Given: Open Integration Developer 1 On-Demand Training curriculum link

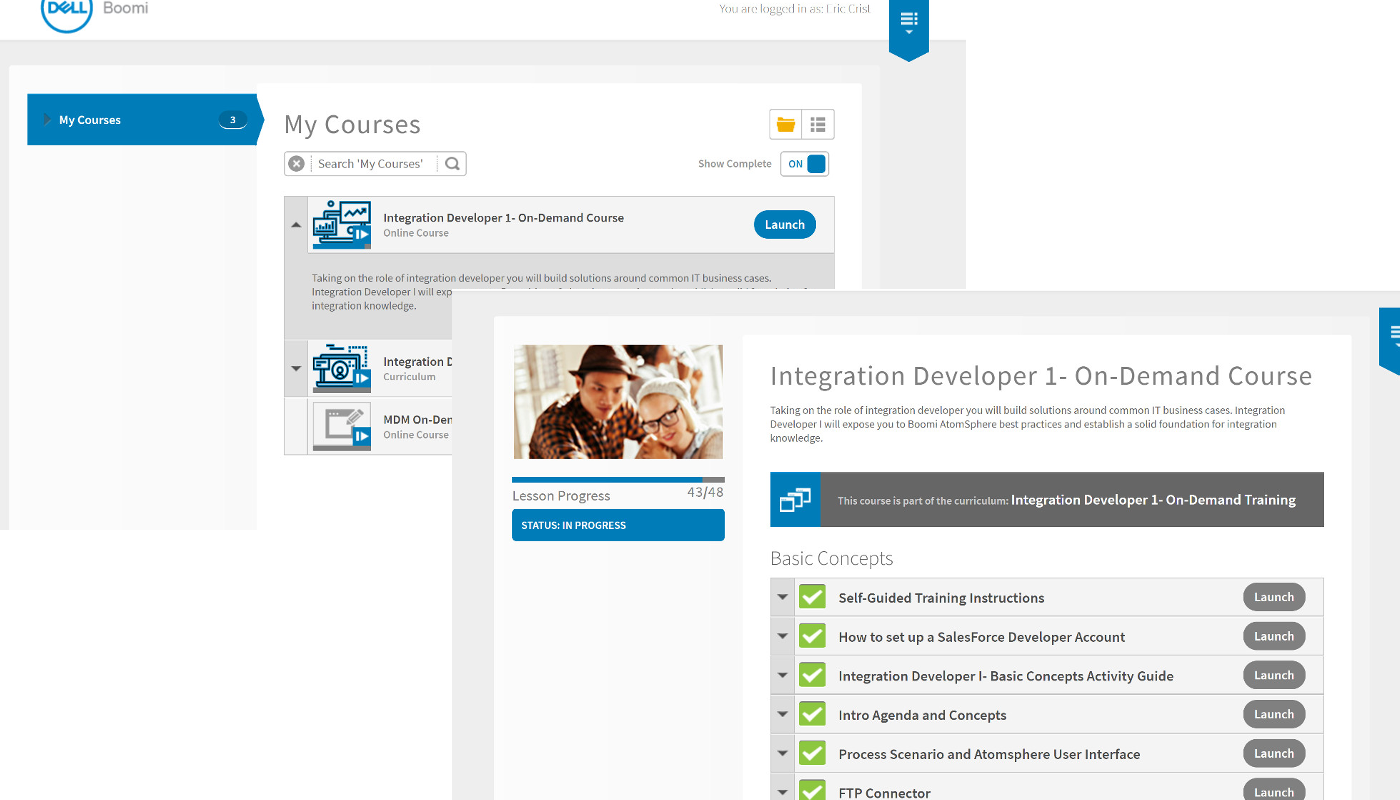Looking at the screenshot, I should coord(1153,500).
